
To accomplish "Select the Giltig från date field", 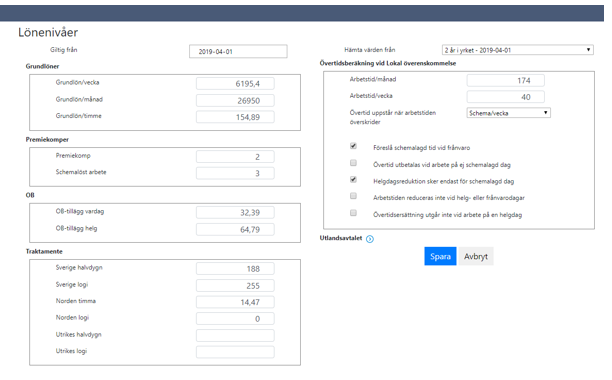I will click(238, 51).
